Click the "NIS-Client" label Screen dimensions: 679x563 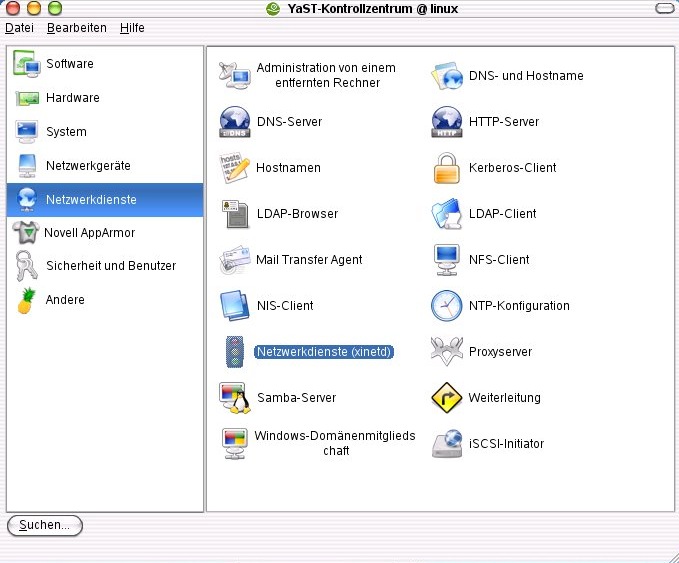[285, 306]
